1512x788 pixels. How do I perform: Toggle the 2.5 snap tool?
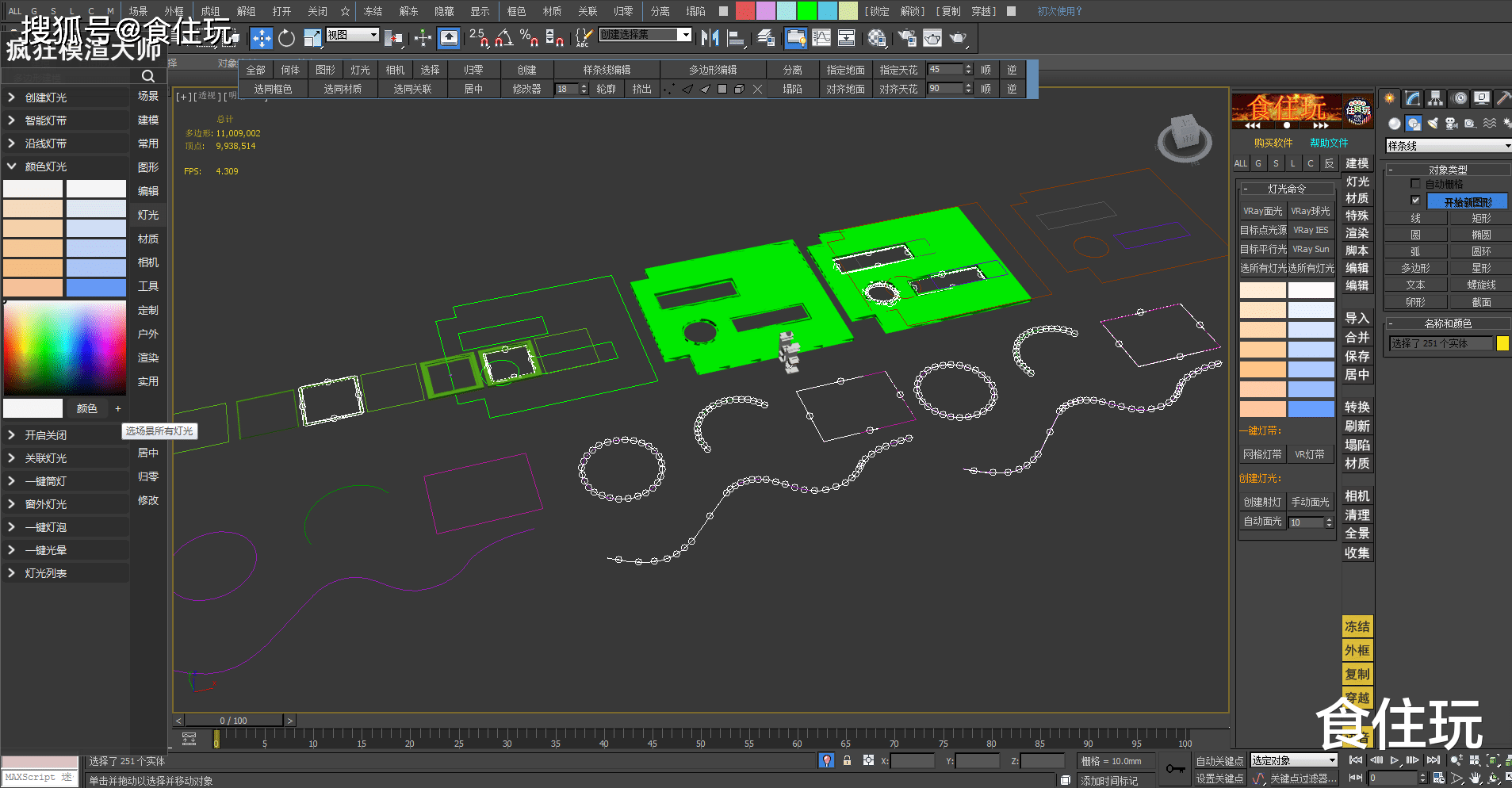tap(478, 37)
